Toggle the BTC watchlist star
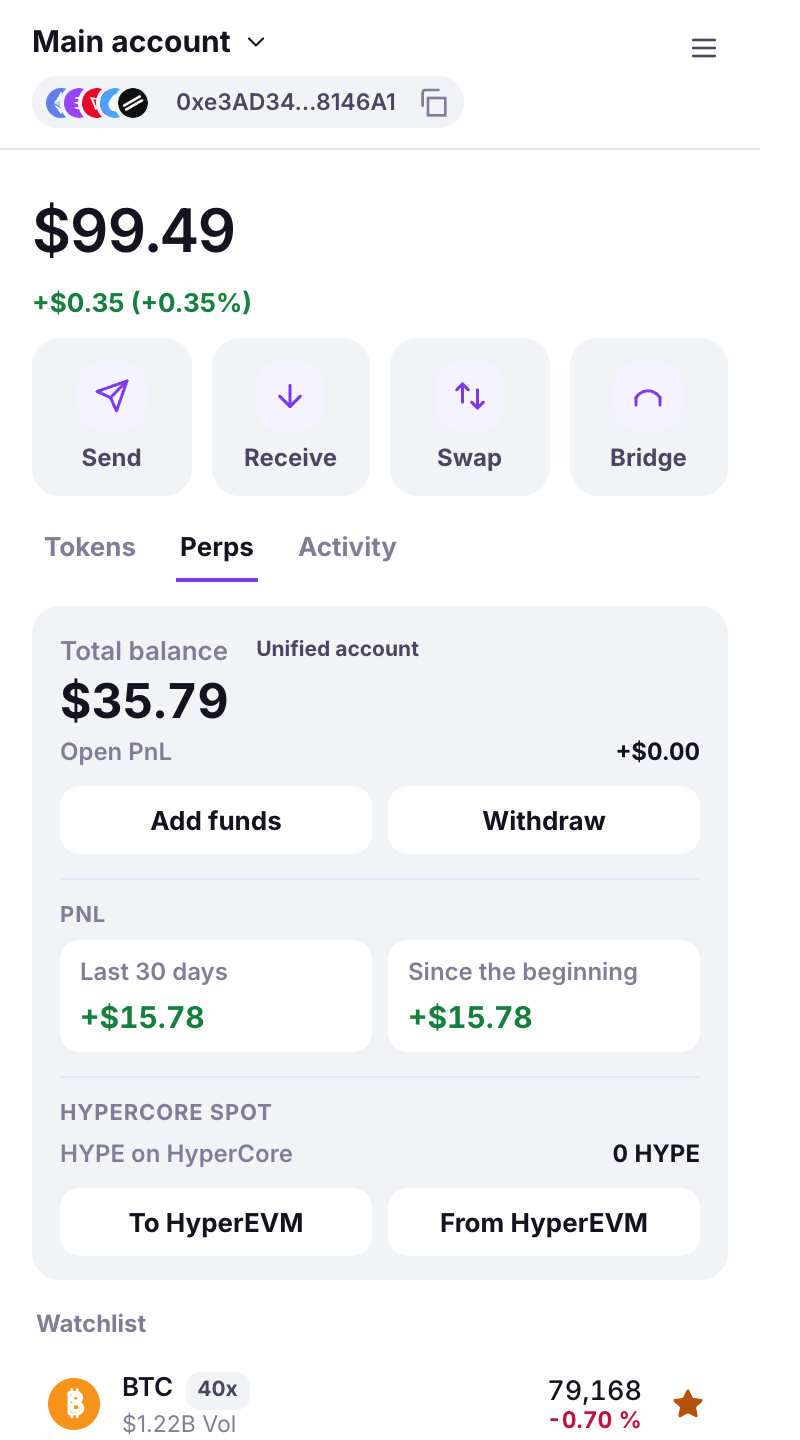The width and height of the screenshot is (800, 1440). 687,1404
